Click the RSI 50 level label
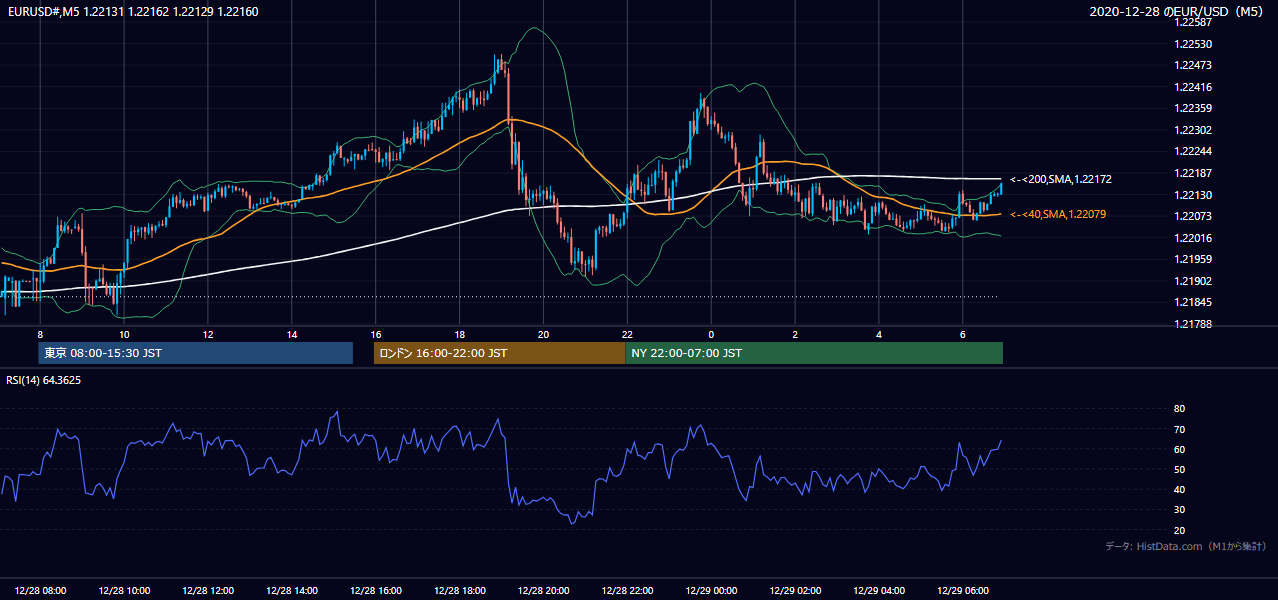Screen dimensions: 1278x600 [1179, 469]
